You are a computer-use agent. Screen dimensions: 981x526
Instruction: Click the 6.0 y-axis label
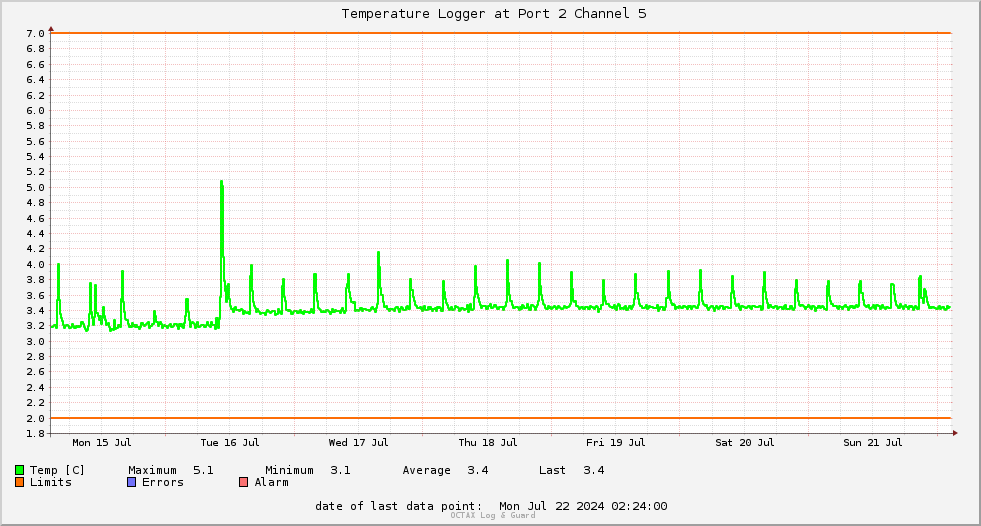[x=35, y=111]
